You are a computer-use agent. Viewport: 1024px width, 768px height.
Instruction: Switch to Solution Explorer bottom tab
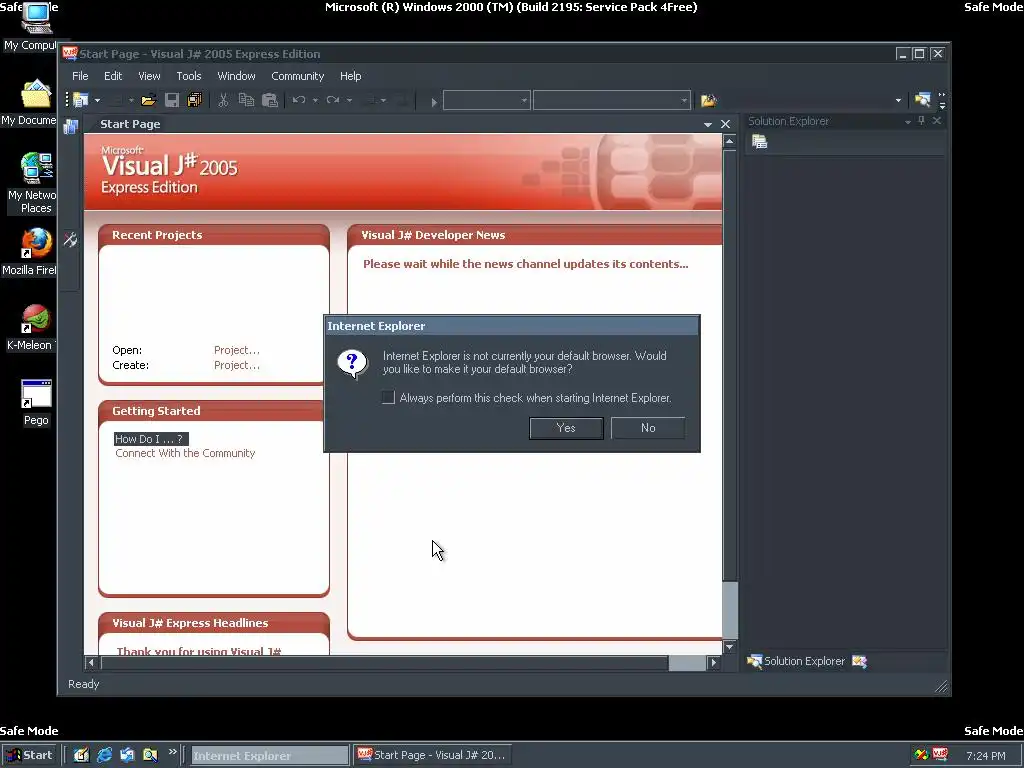[797, 662]
